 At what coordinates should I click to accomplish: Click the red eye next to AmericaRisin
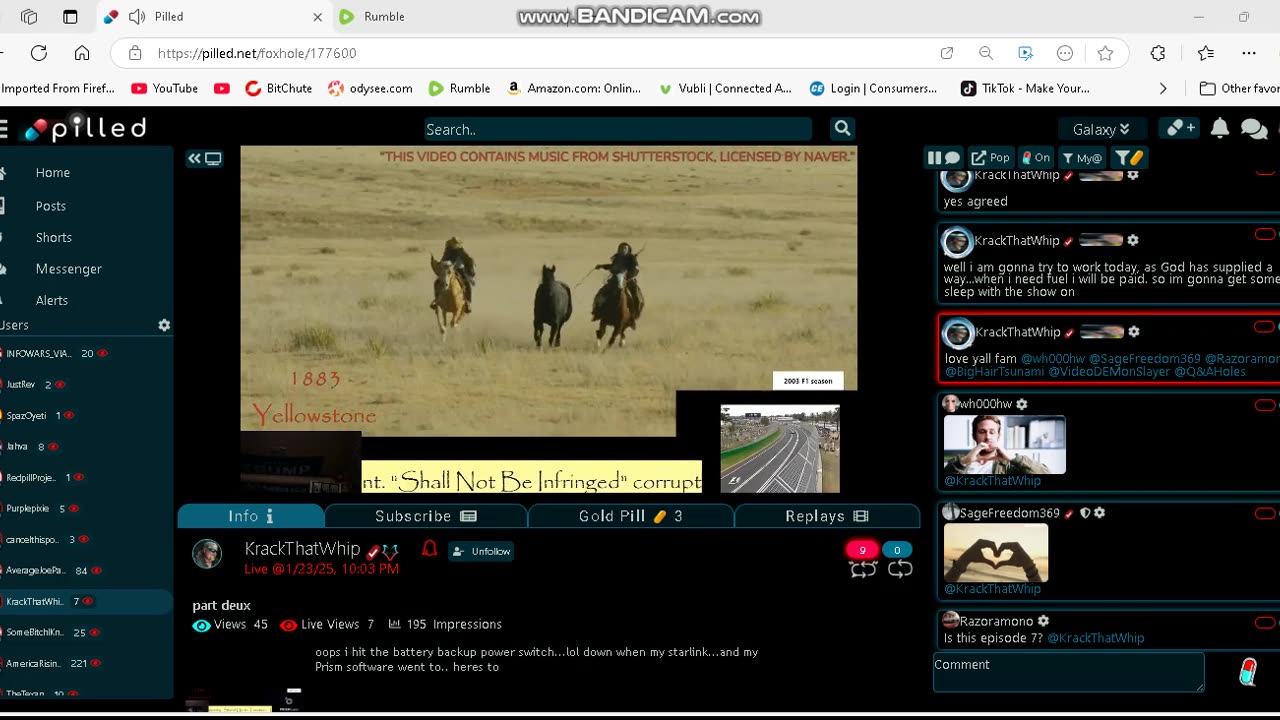pyautogui.click(x=98, y=663)
